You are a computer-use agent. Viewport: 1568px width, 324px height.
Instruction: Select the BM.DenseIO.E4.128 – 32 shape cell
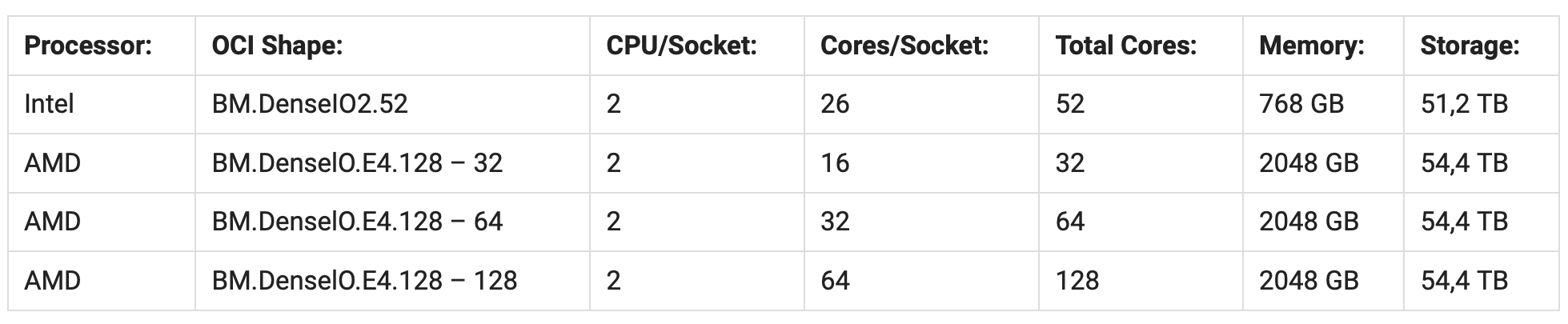click(x=357, y=163)
